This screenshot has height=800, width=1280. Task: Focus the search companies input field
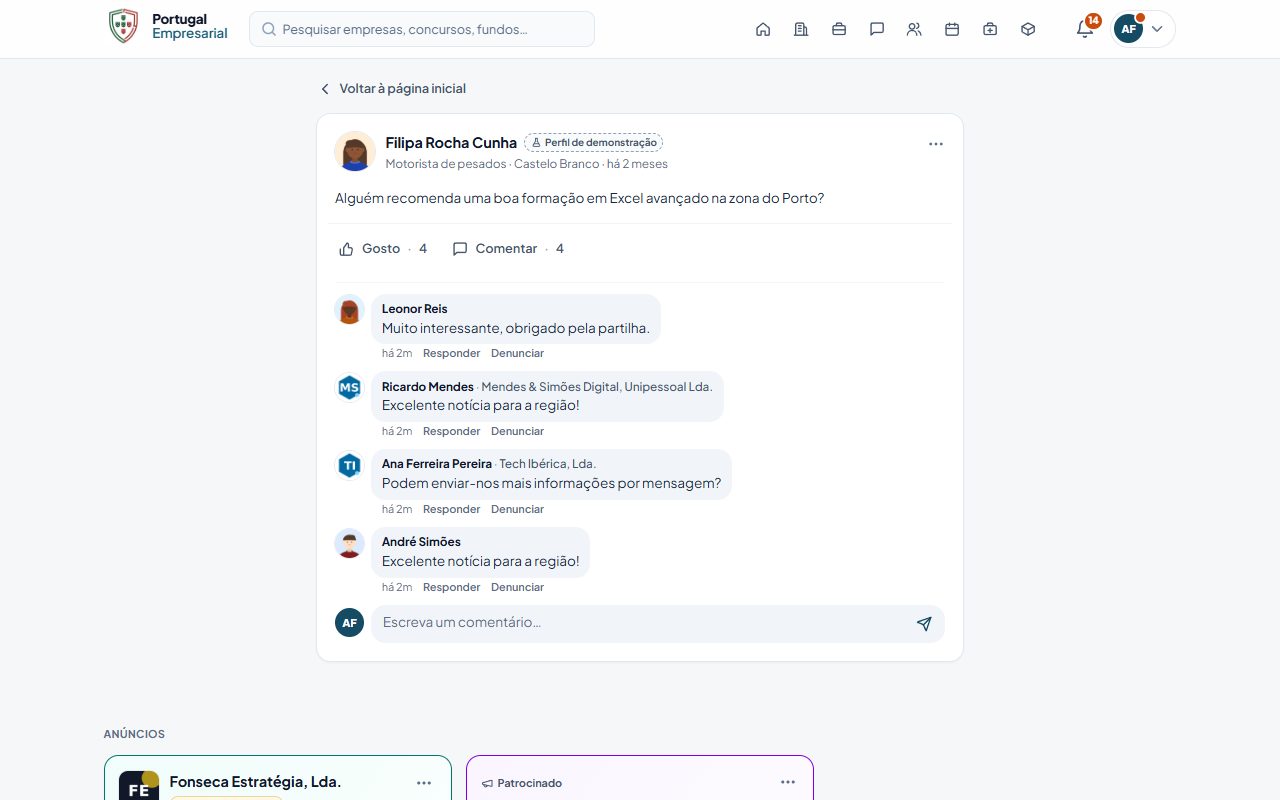tap(422, 29)
